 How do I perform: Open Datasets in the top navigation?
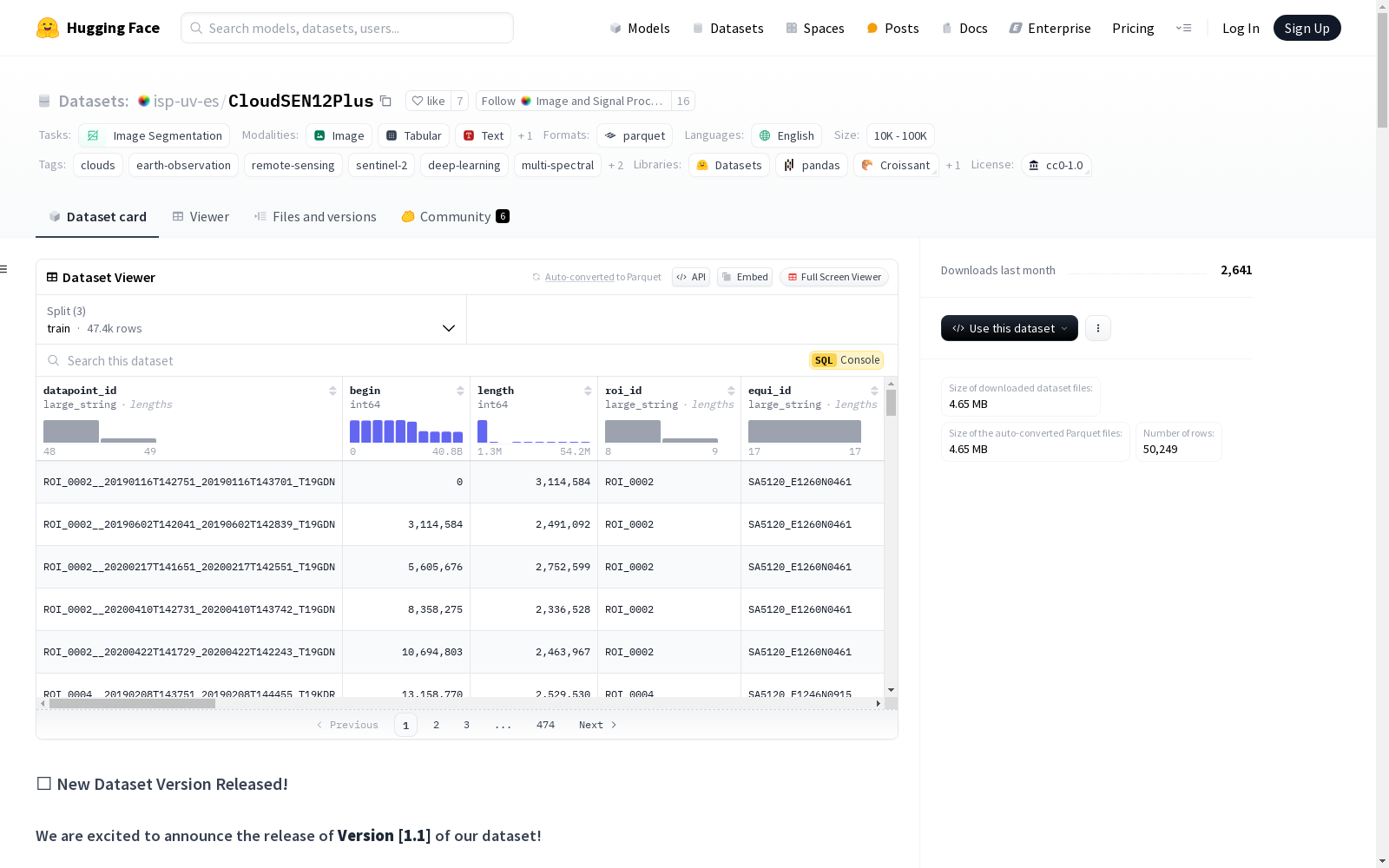(727, 28)
